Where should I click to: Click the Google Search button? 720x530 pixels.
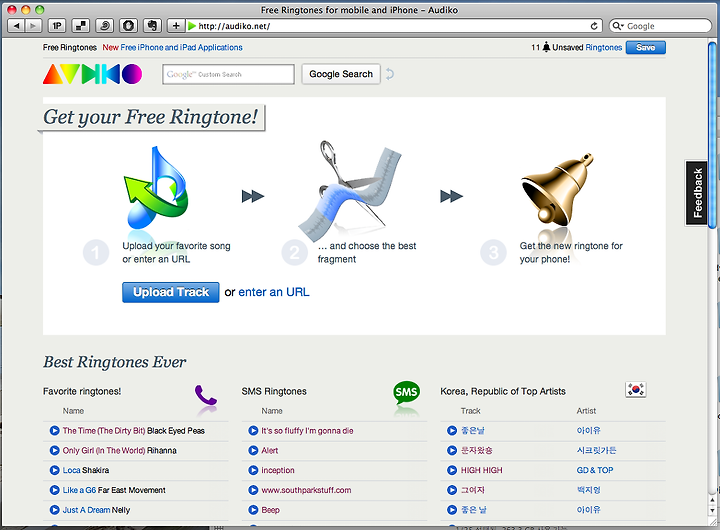point(341,74)
